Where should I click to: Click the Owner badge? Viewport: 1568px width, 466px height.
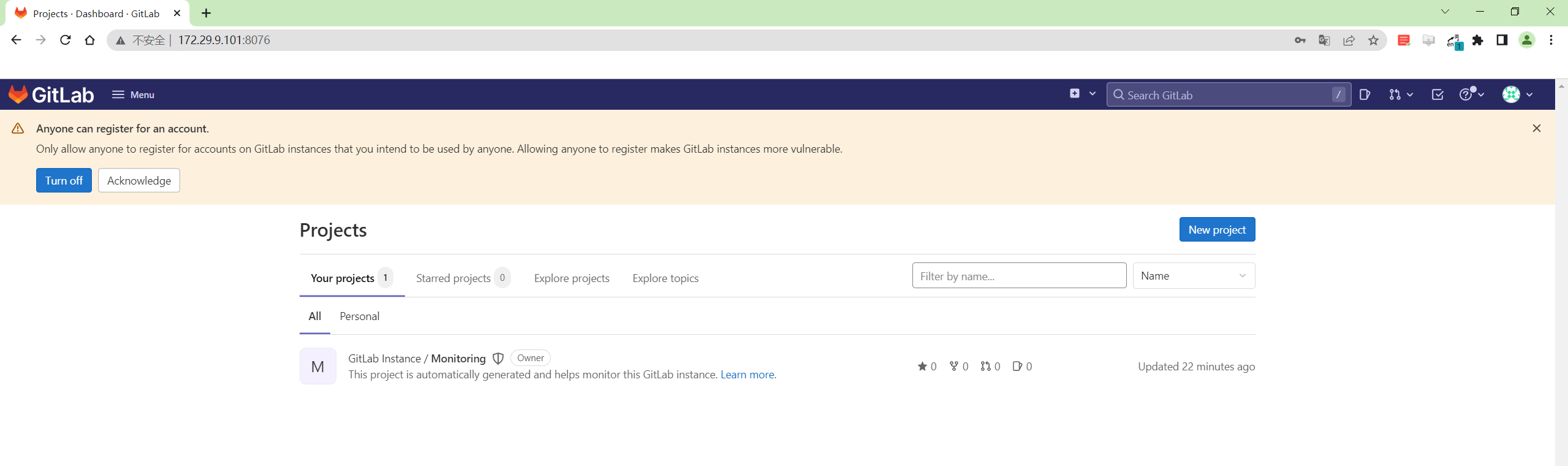(531, 358)
